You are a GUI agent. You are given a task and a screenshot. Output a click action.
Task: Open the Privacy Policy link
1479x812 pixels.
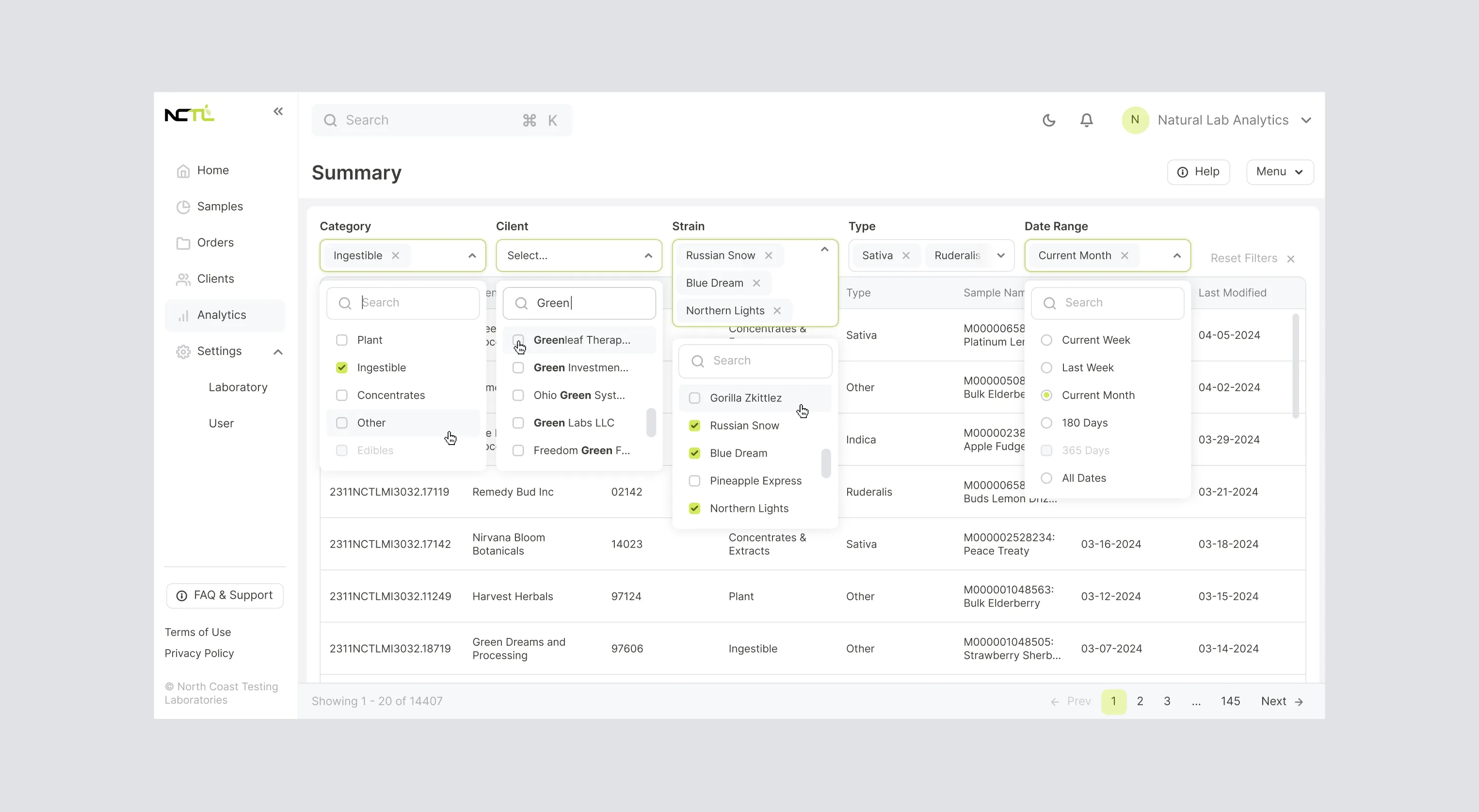tap(199, 653)
